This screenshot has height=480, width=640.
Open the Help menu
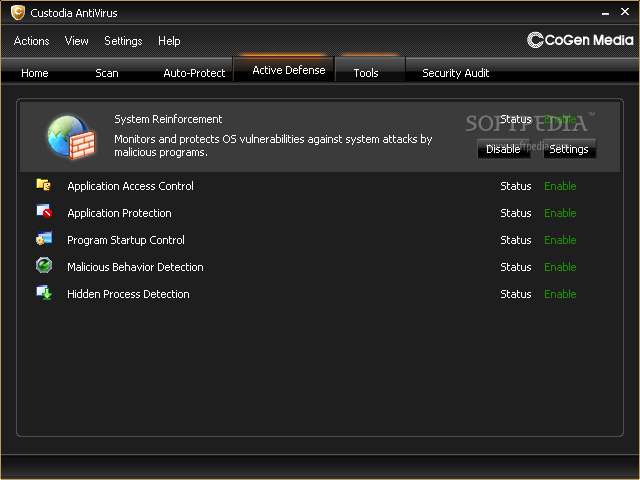point(169,41)
